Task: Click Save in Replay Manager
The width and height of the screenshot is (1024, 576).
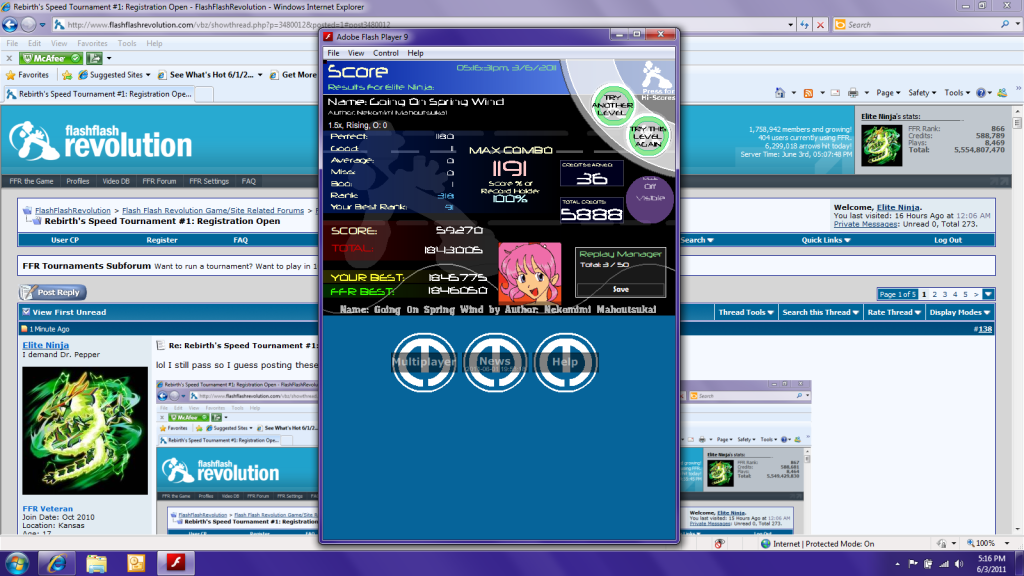Action: pos(620,289)
